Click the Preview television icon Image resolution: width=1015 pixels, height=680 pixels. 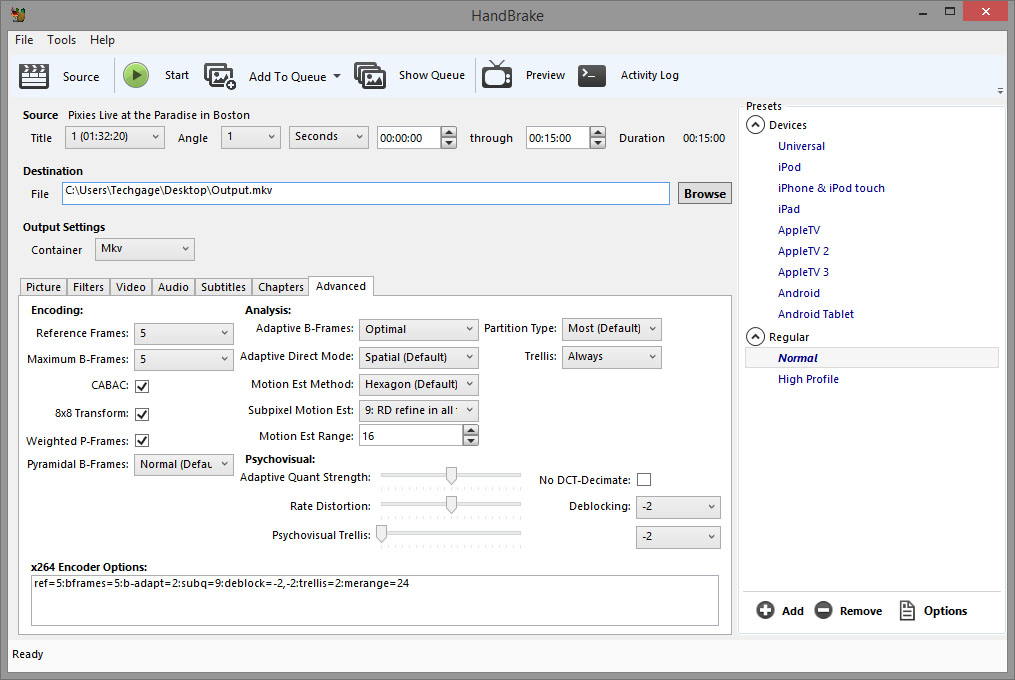(496, 74)
